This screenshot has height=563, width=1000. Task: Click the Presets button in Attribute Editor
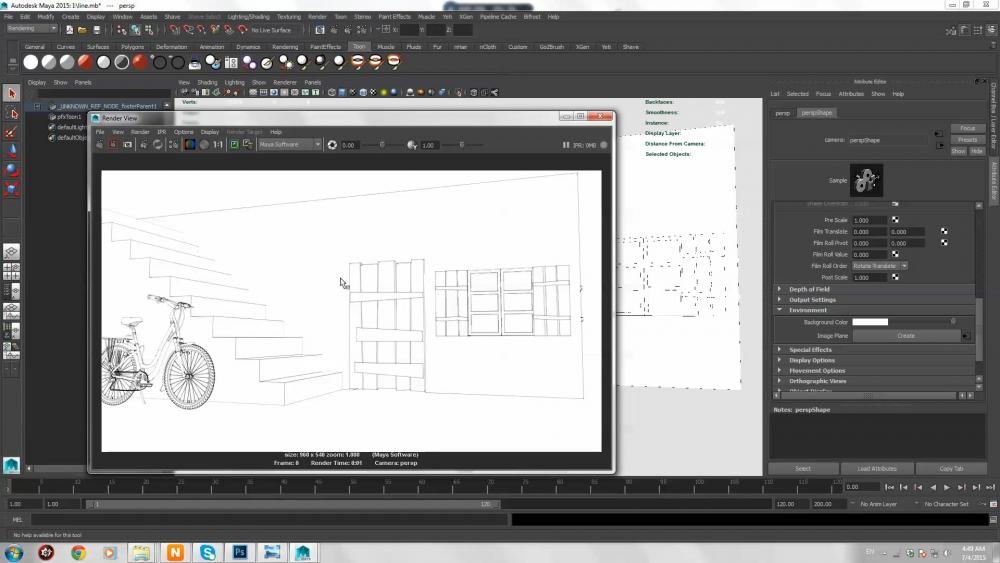967,140
